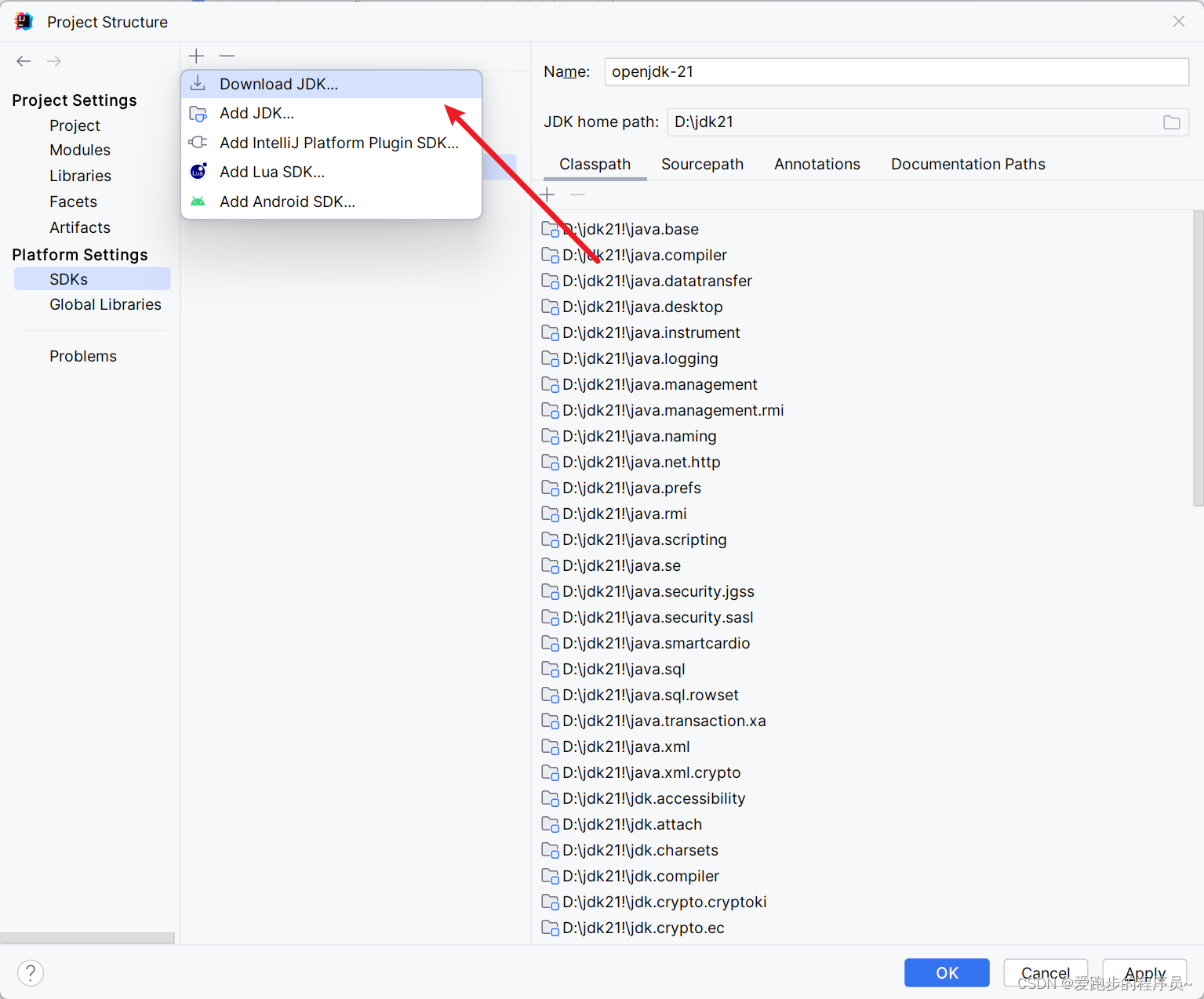
Task: Click folder icon of jdk.attach entry
Action: click(551, 825)
